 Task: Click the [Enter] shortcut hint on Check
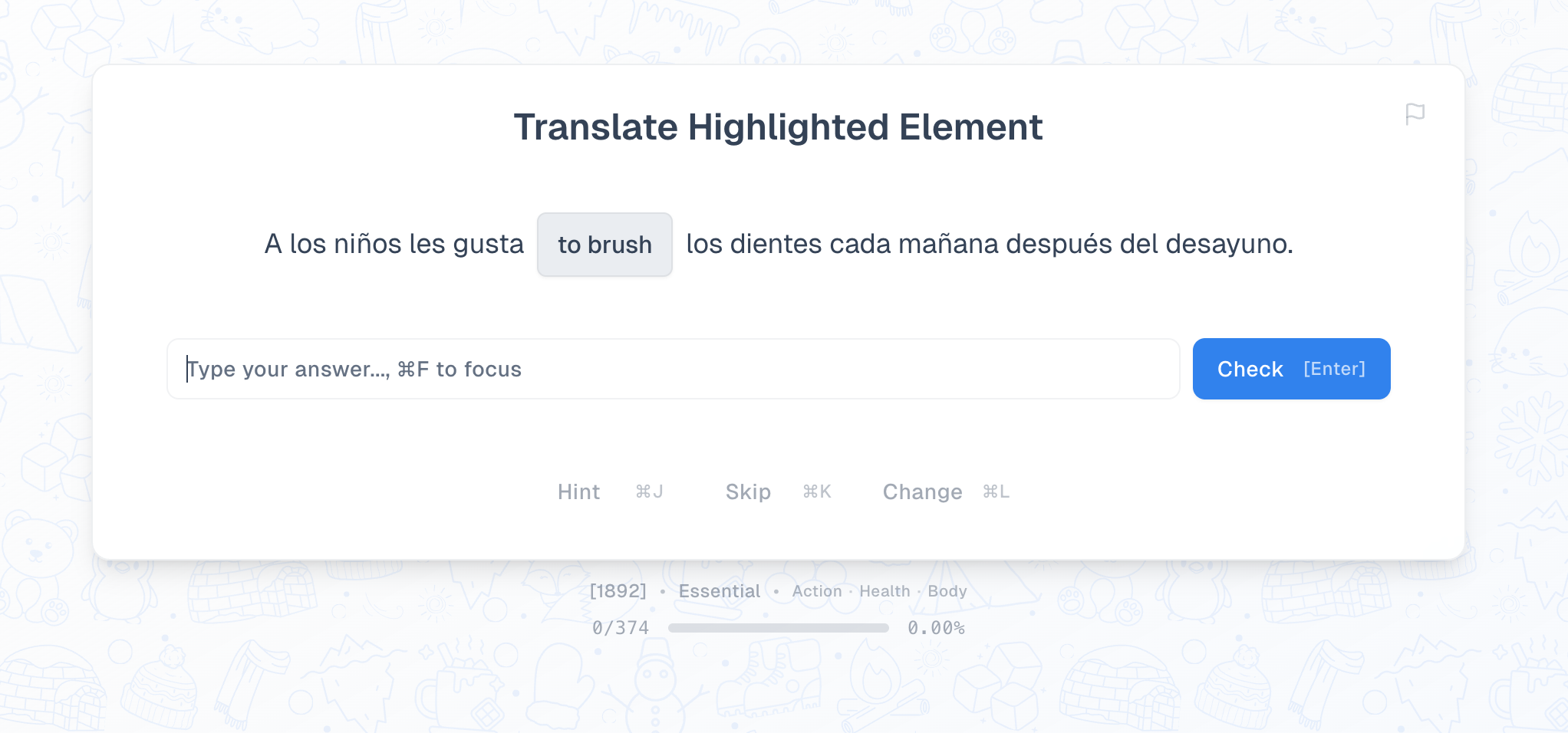(x=1335, y=369)
